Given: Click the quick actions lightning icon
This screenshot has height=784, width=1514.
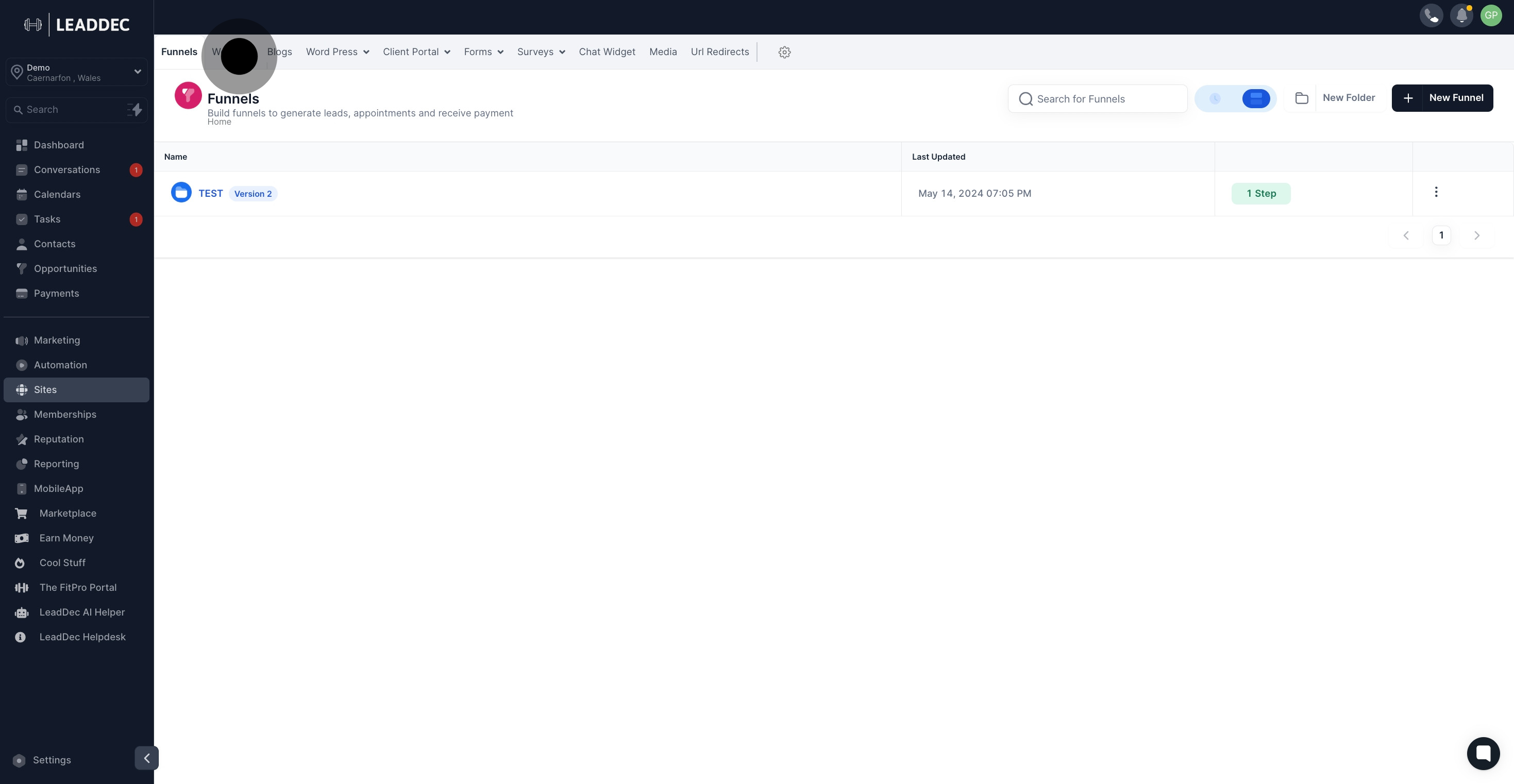Looking at the screenshot, I should pos(134,109).
